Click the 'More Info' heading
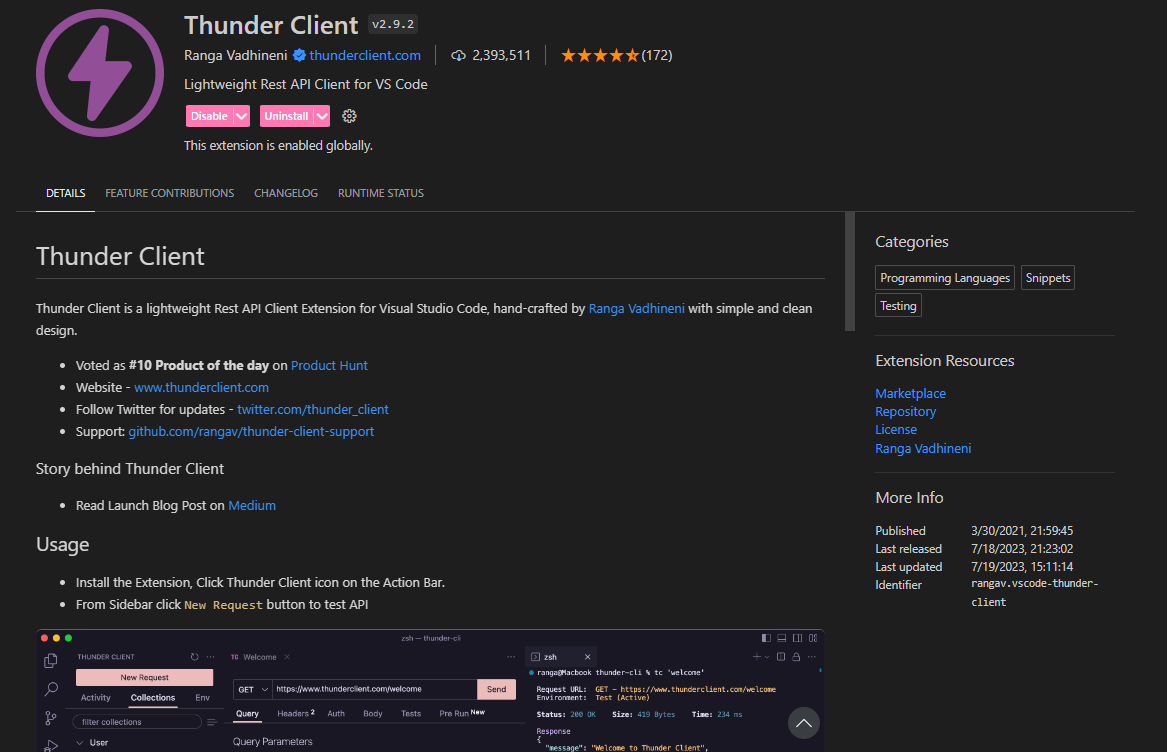The image size is (1167, 752). [909, 497]
